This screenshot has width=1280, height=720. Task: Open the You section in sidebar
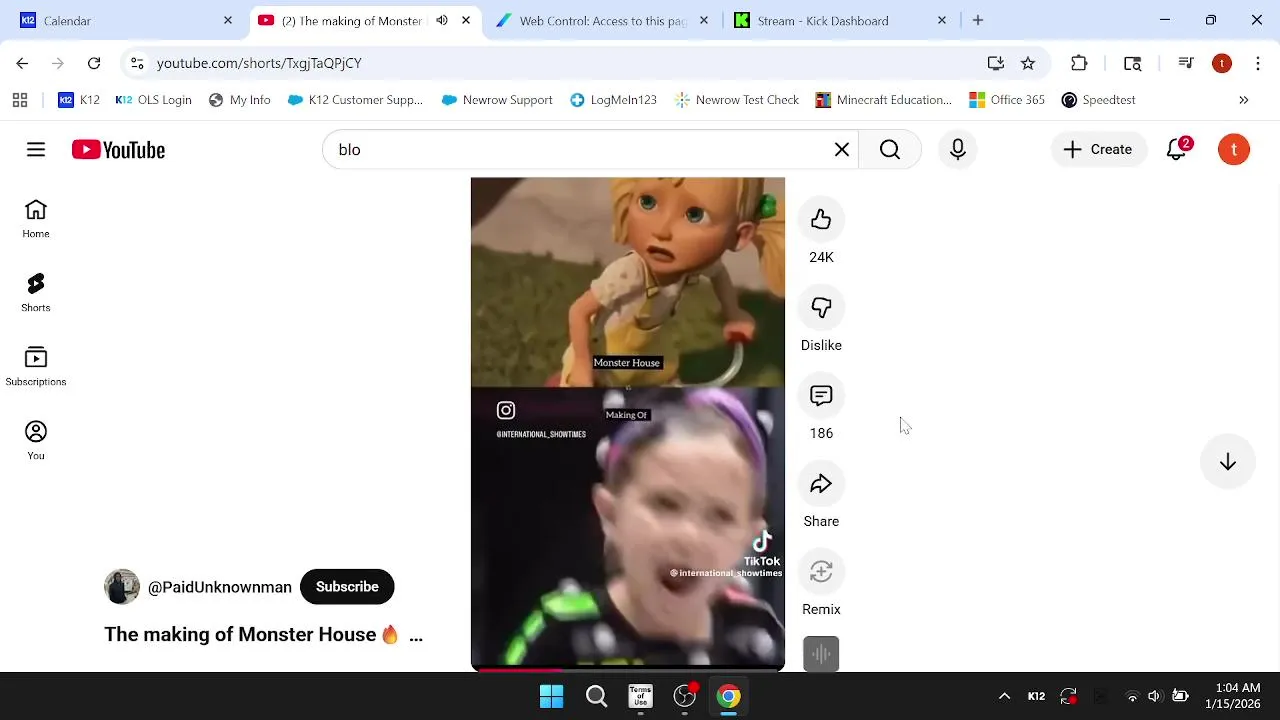click(x=36, y=441)
